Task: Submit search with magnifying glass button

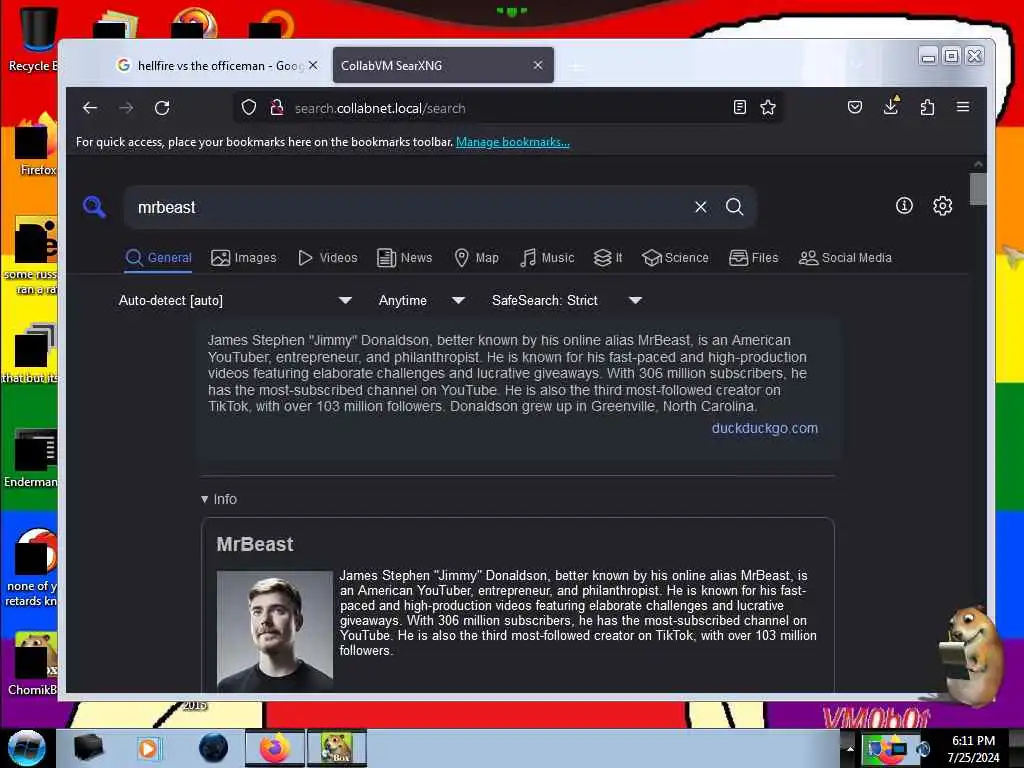Action: (735, 207)
